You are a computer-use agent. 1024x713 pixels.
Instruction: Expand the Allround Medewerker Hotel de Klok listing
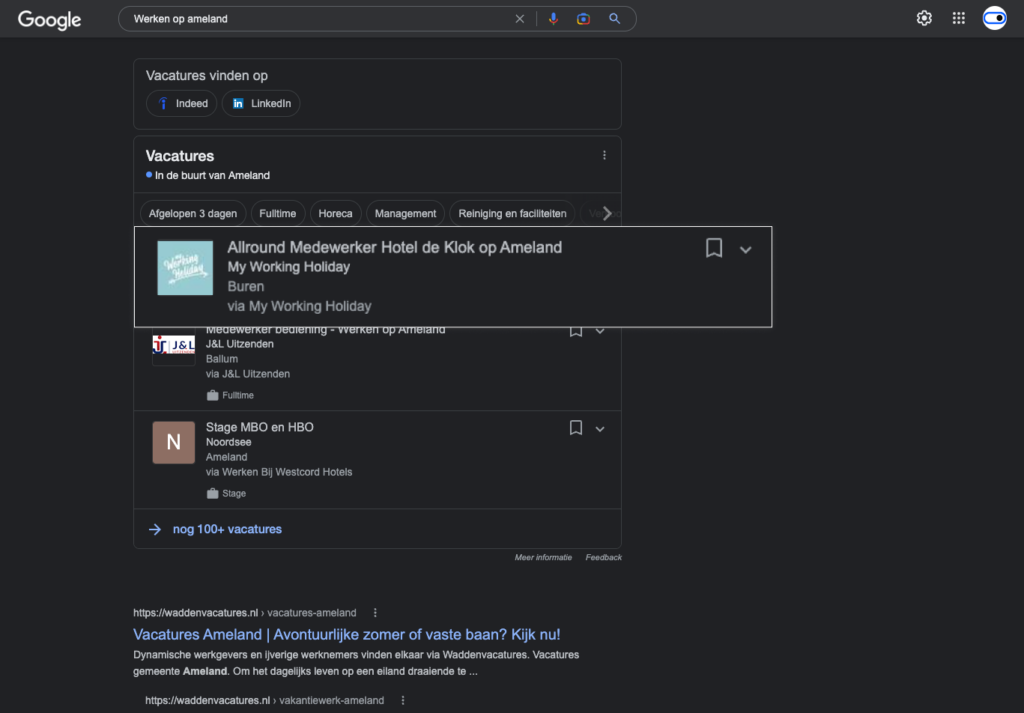click(745, 249)
